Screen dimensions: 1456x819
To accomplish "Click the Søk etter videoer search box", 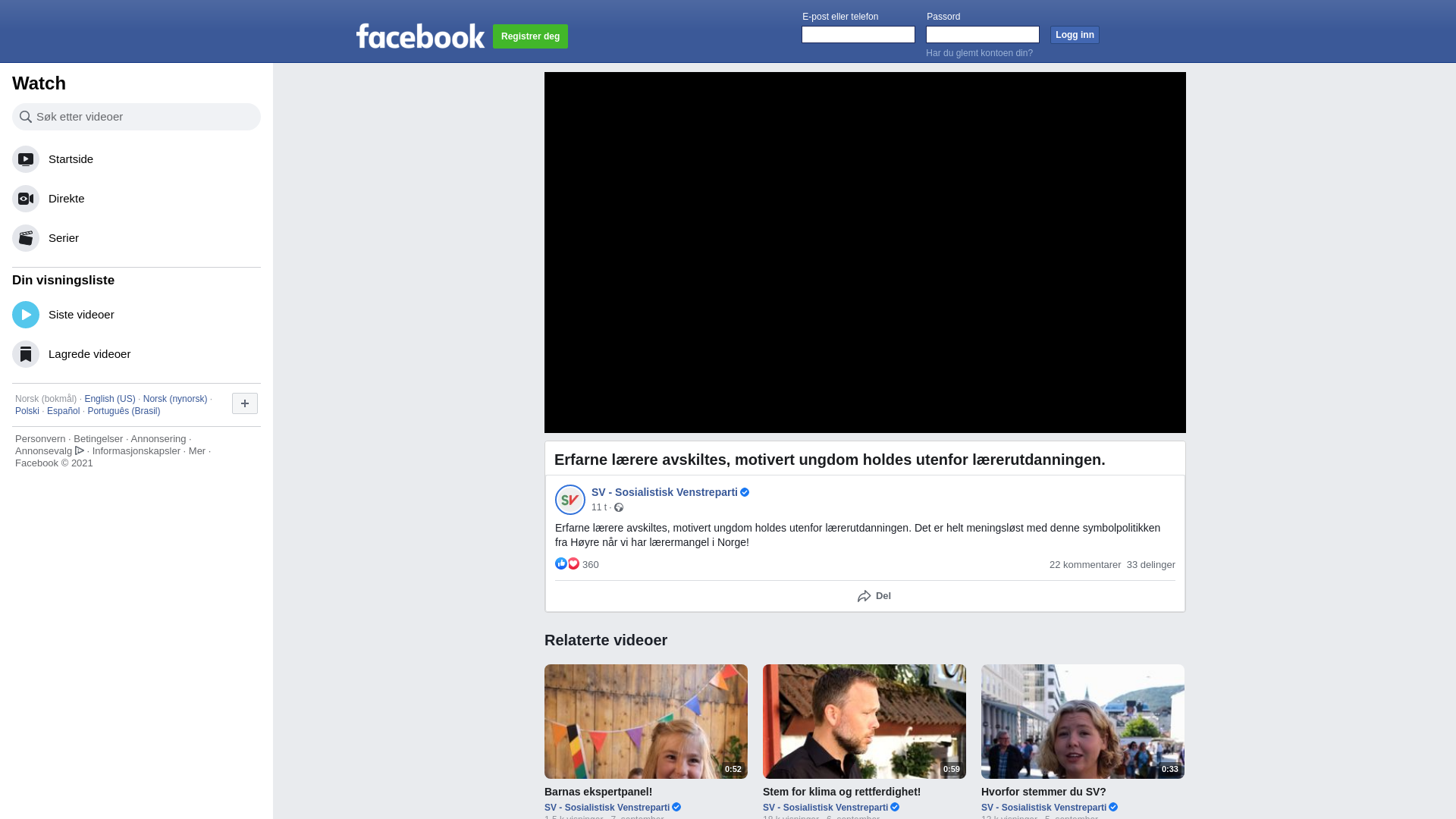I will click(x=136, y=117).
